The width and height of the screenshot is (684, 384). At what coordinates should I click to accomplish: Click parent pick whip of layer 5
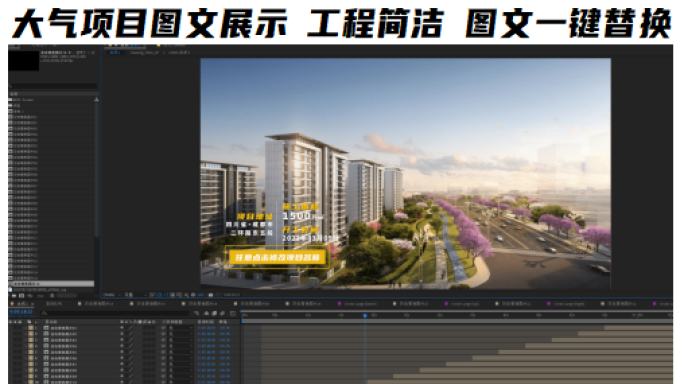(163, 352)
